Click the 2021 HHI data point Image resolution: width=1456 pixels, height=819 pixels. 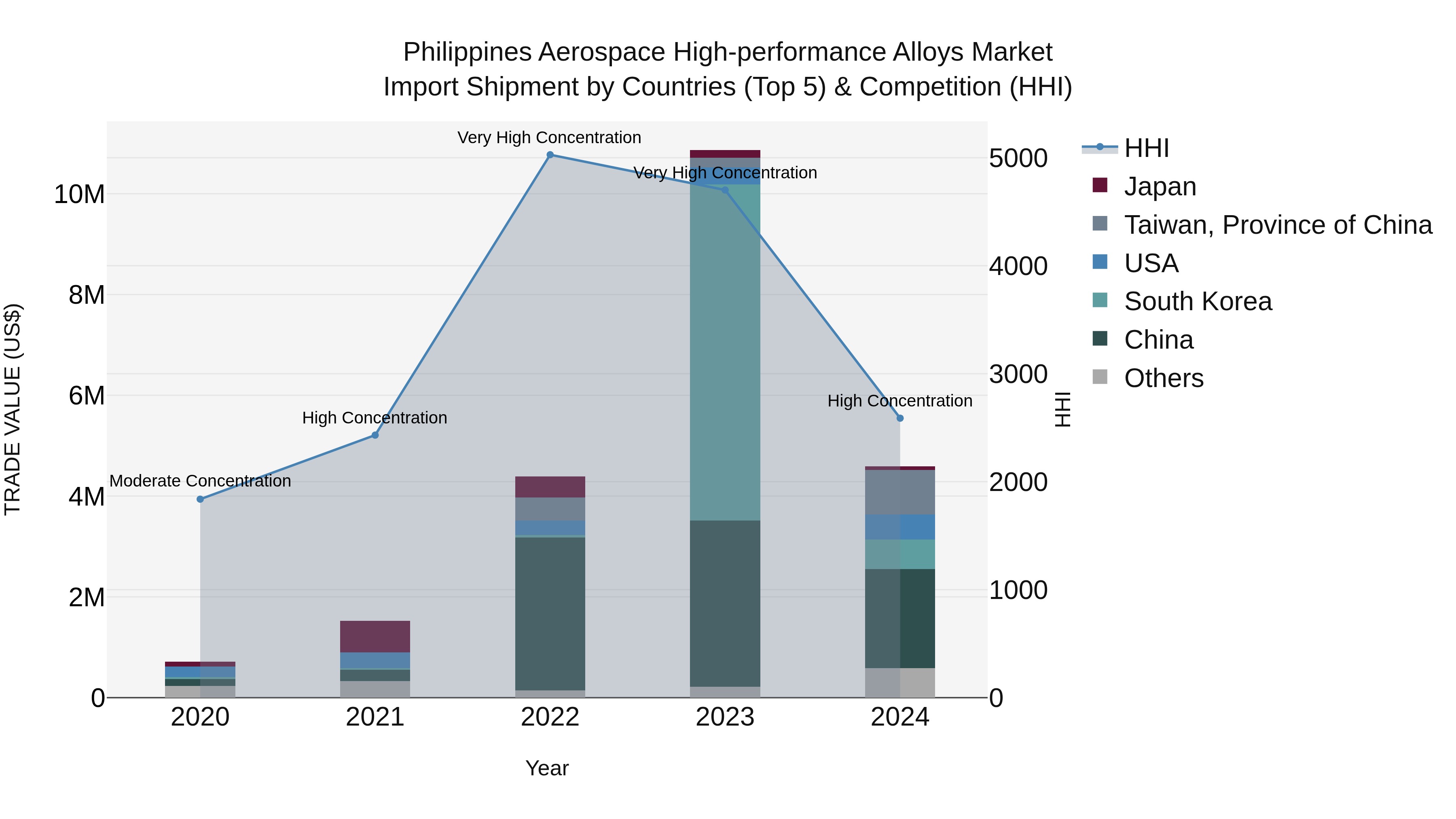[x=375, y=435]
